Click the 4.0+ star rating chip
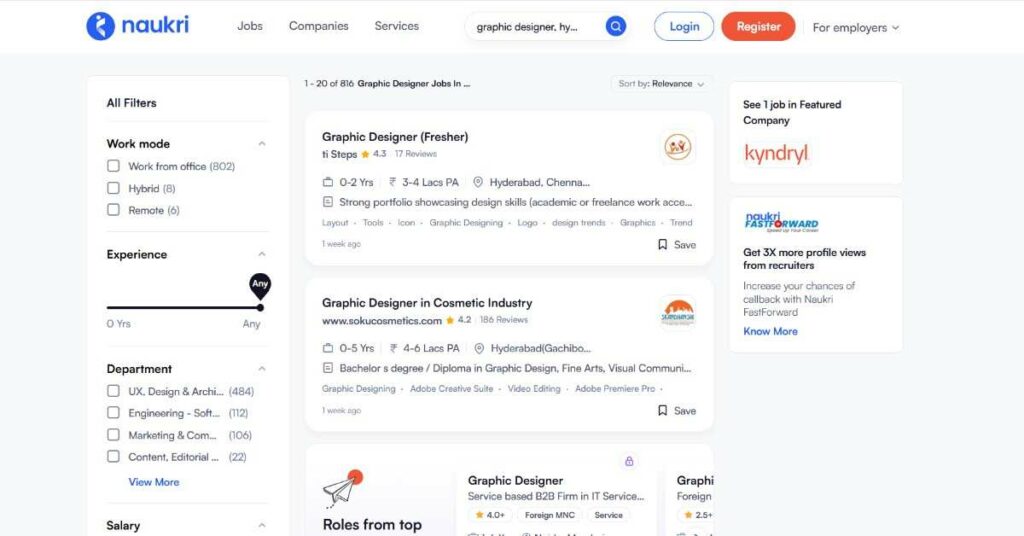Image resolution: width=1024 pixels, height=536 pixels. [490, 515]
